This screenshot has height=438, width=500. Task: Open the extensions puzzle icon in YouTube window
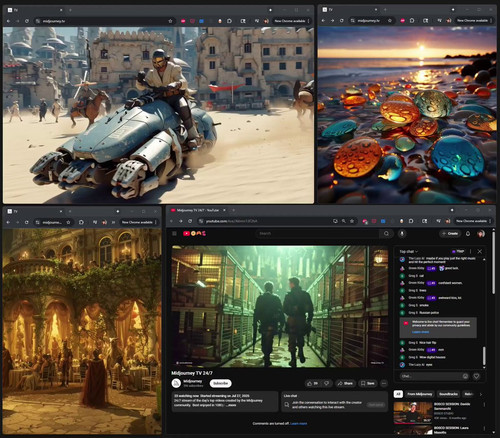[x=411, y=221]
